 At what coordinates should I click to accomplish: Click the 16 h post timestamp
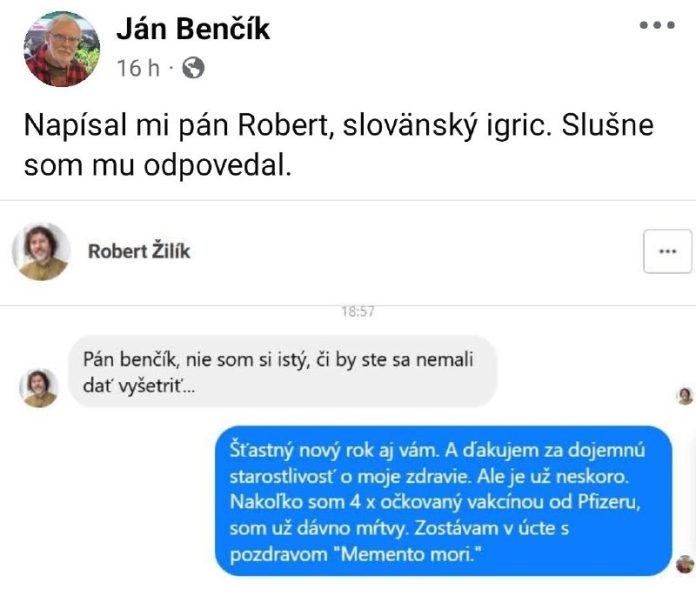point(138,68)
